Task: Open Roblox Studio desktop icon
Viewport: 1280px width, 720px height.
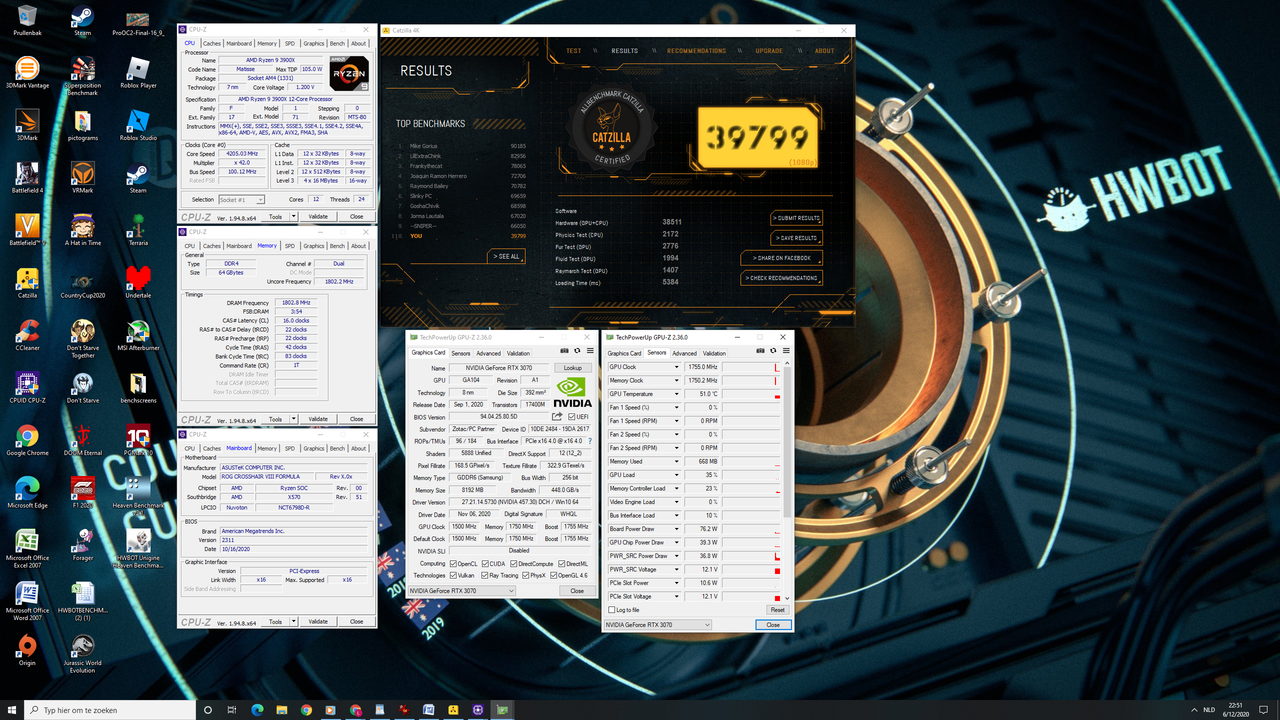Action: (x=138, y=124)
